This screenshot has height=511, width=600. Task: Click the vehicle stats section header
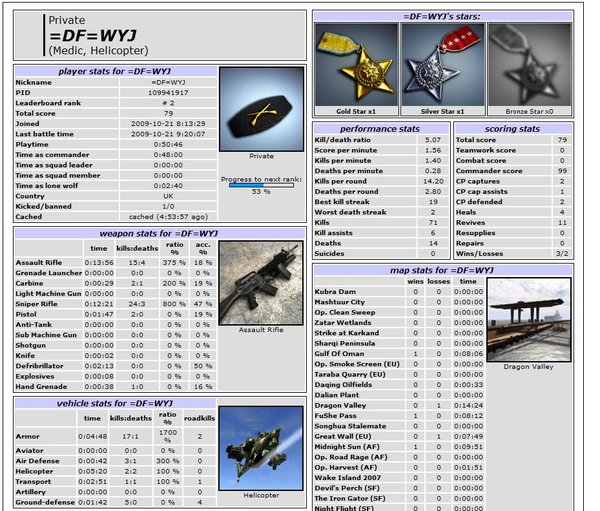[115, 403]
